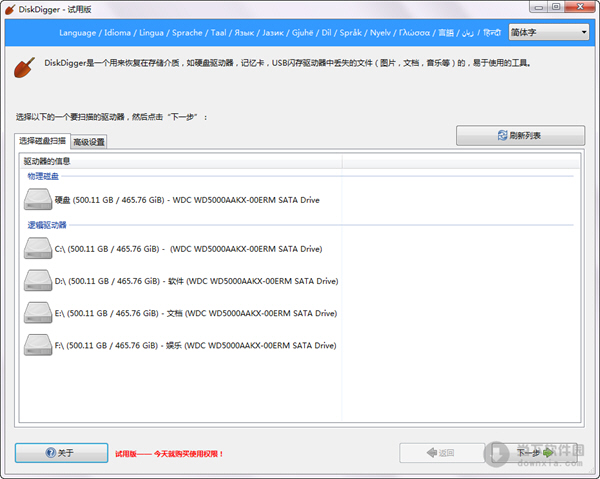Image resolution: width=600 pixels, height=479 pixels.
Task: Click the 物理磁盘 group header
Action: [43, 176]
